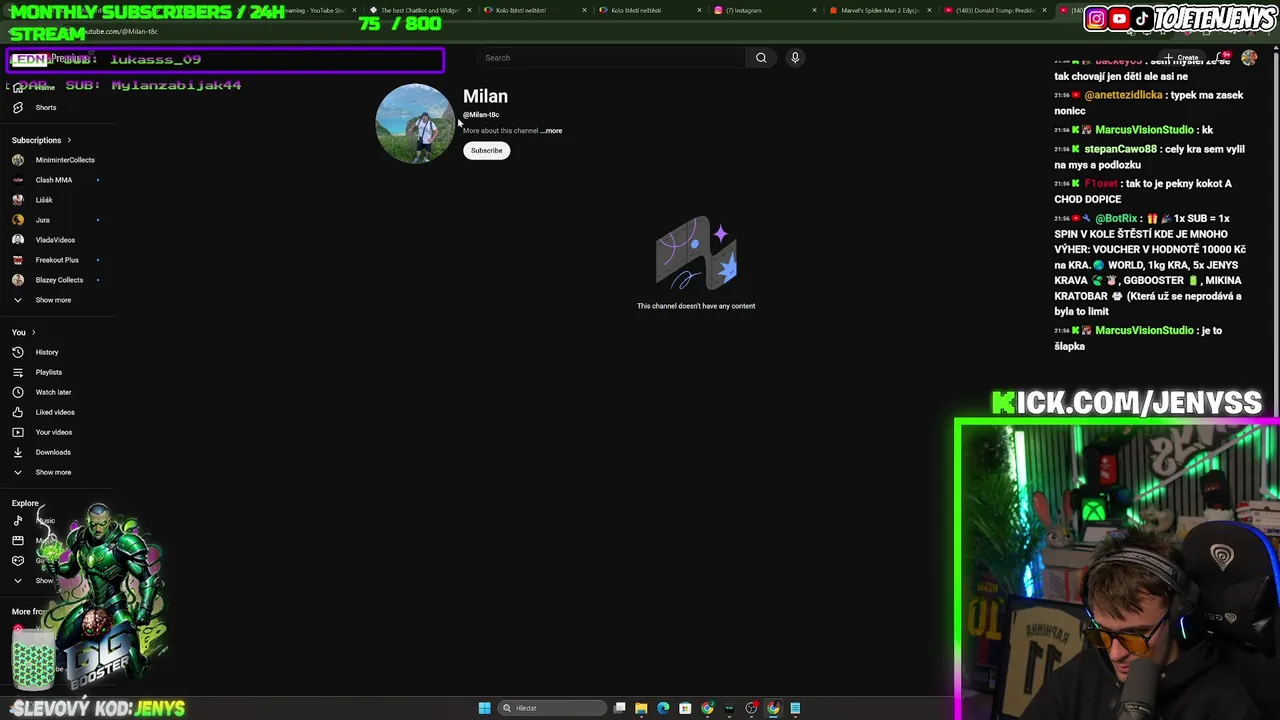The image size is (1280, 720).
Task: Expand the channel description via ...more
Action: pos(552,131)
